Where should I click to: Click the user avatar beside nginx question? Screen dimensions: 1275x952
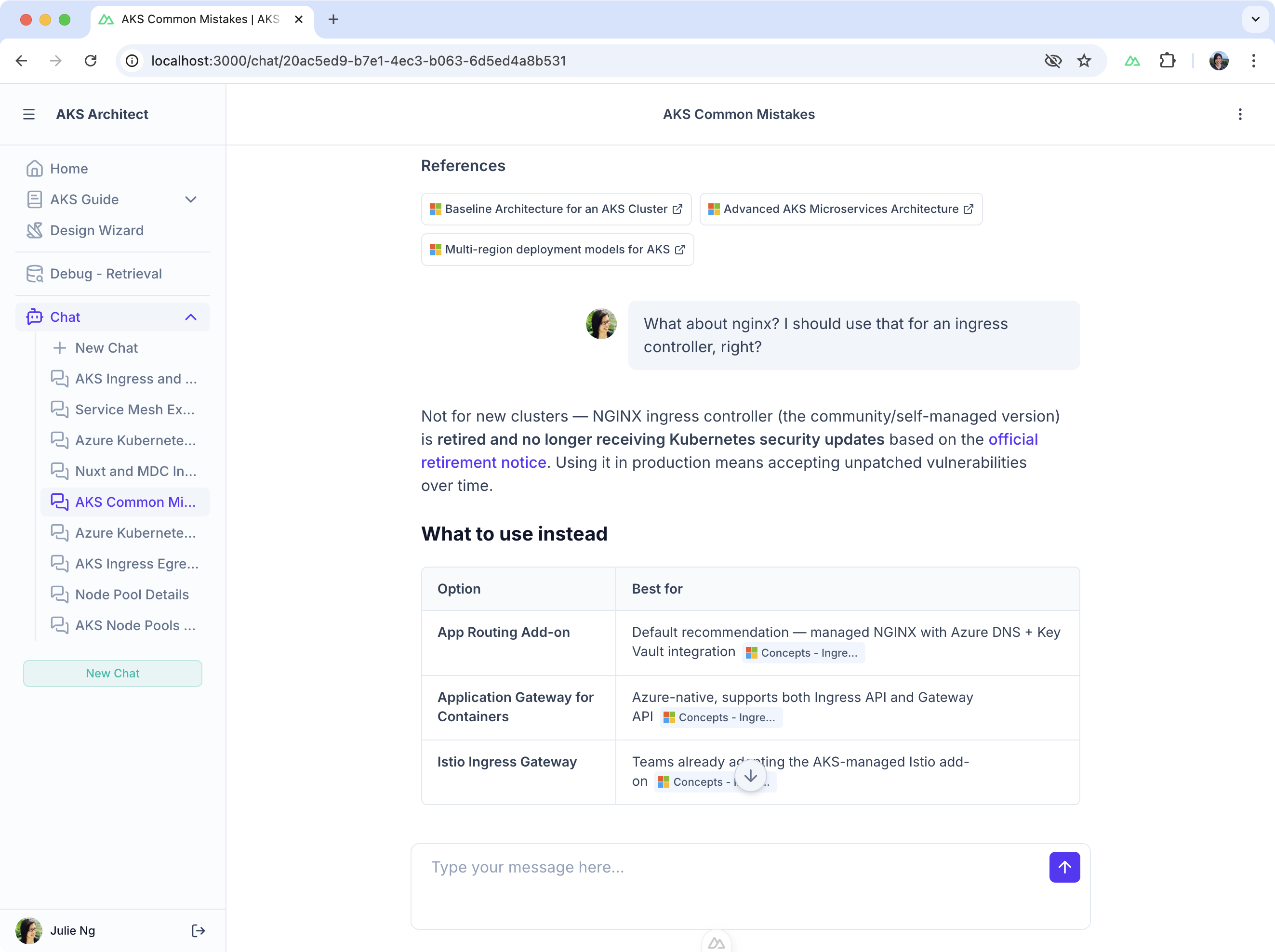tap(601, 323)
